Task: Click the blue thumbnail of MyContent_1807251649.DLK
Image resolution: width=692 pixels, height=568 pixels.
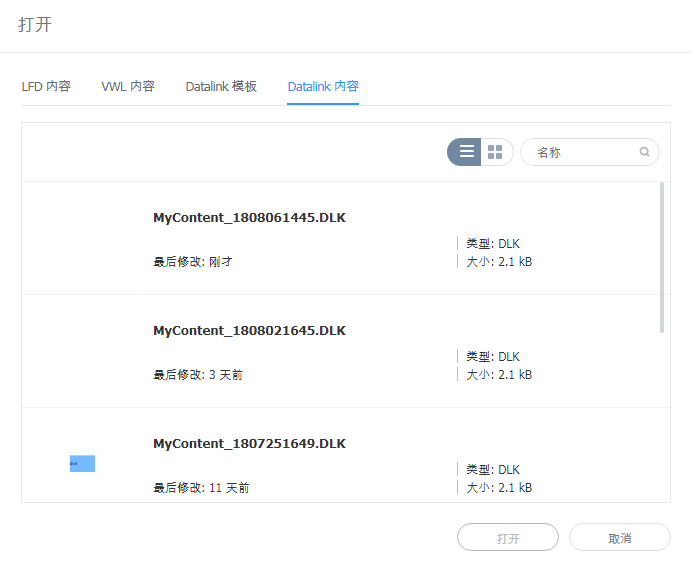Action: point(82,463)
